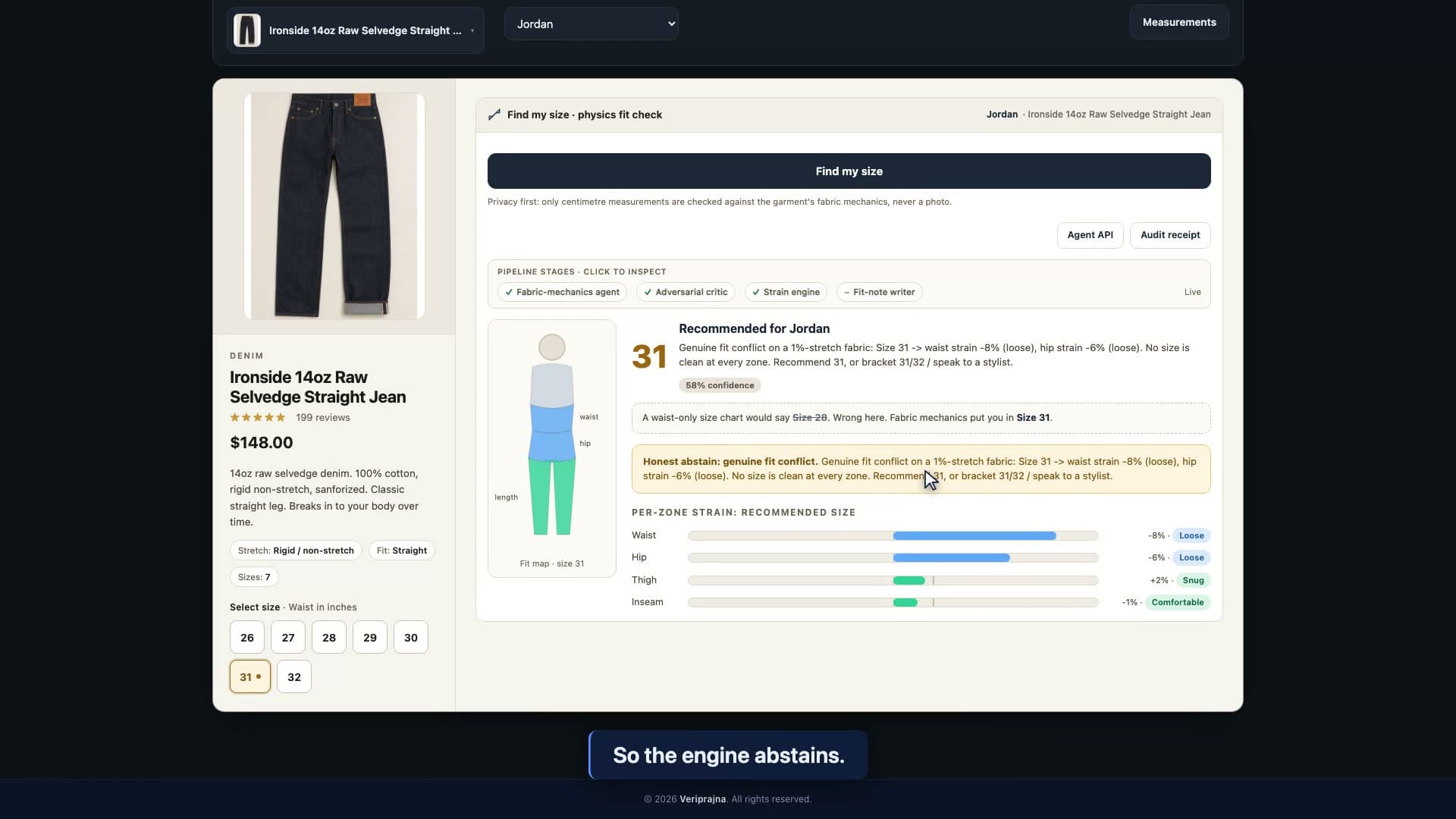Click the Inseam strain bar
Viewport: 1456px width, 819px height.
pyautogui.click(x=893, y=603)
